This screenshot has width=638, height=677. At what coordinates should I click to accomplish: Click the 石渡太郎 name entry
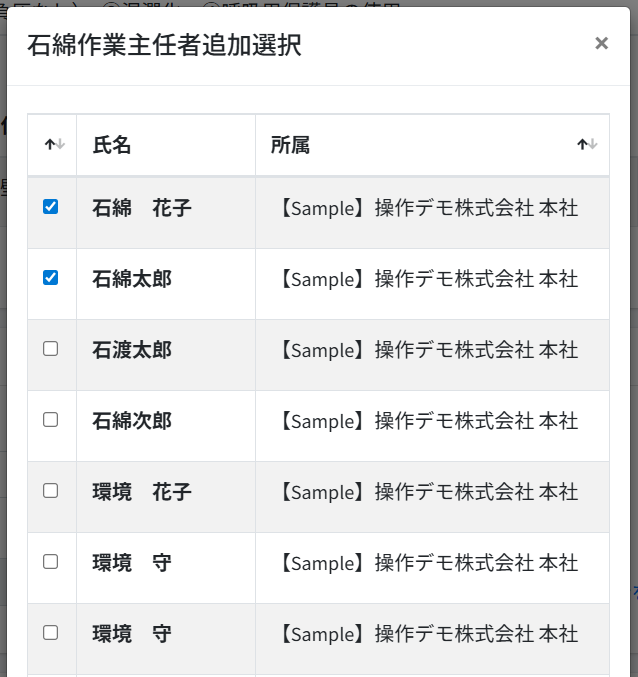tap(131, 351)
